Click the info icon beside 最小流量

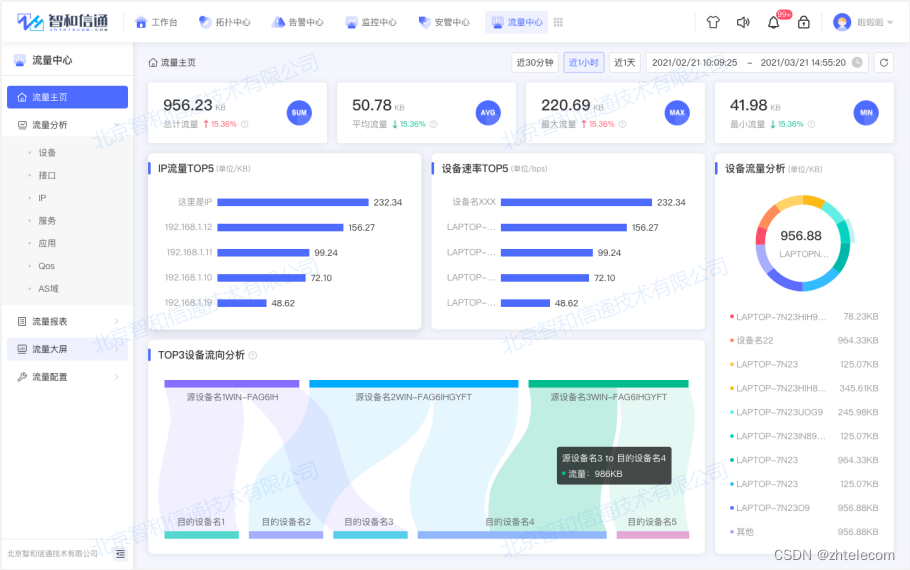coord(811,124)
